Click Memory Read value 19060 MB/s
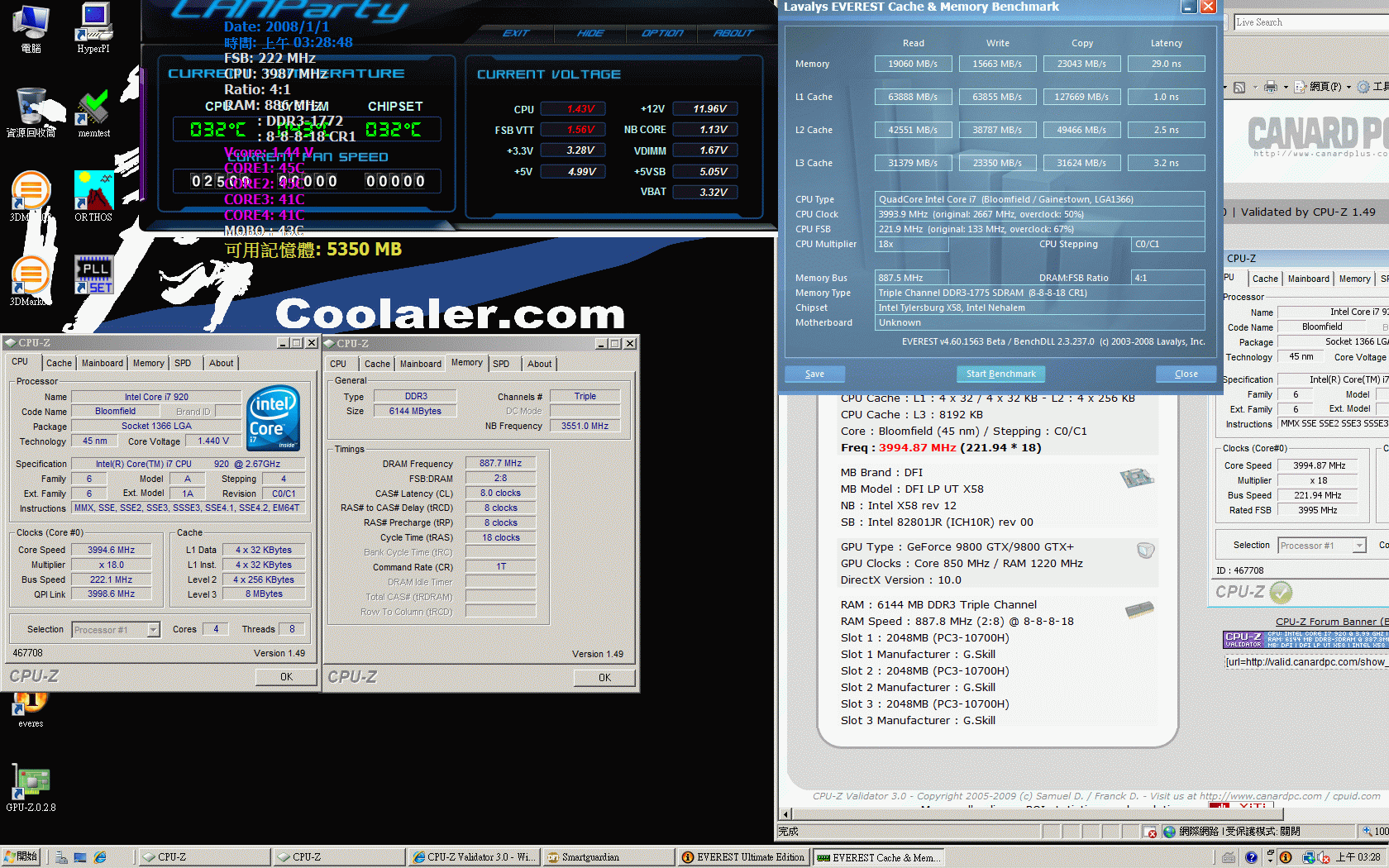The height and width of the screenshot is (868, 1389). tap(913, 64)
